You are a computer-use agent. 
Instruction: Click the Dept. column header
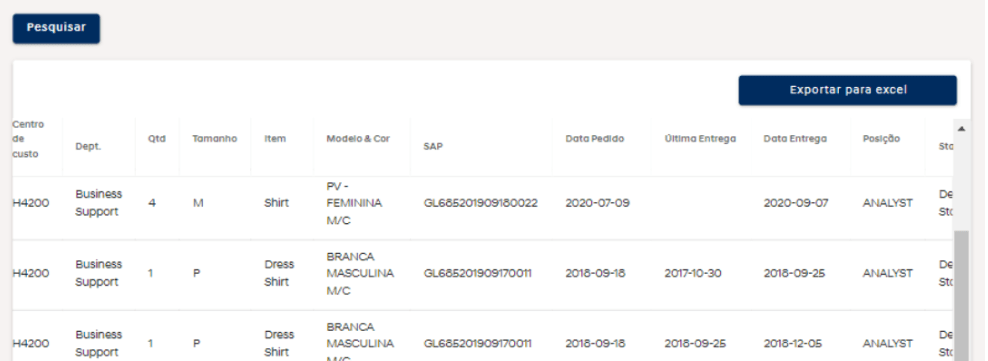pos(88,146)
